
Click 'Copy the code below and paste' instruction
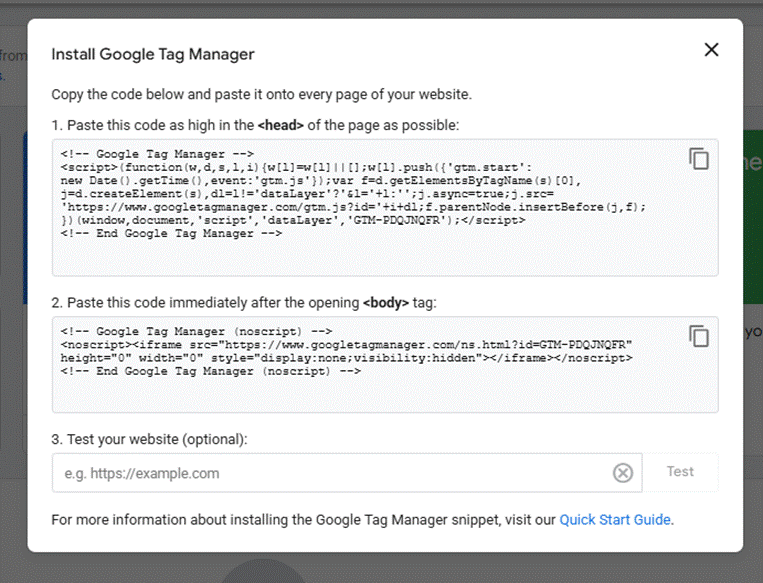262,94
